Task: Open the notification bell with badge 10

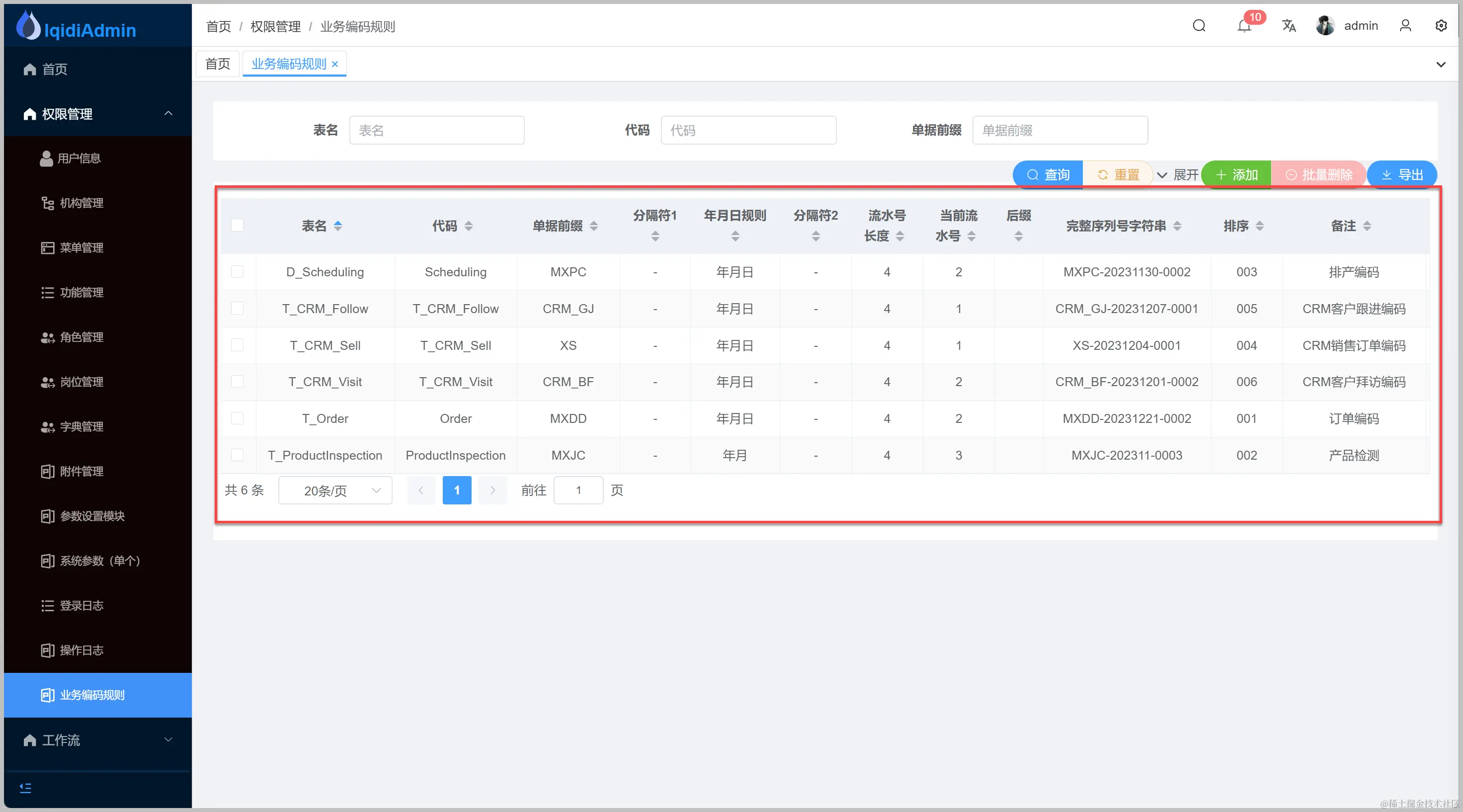Action: pos(1244,25)
